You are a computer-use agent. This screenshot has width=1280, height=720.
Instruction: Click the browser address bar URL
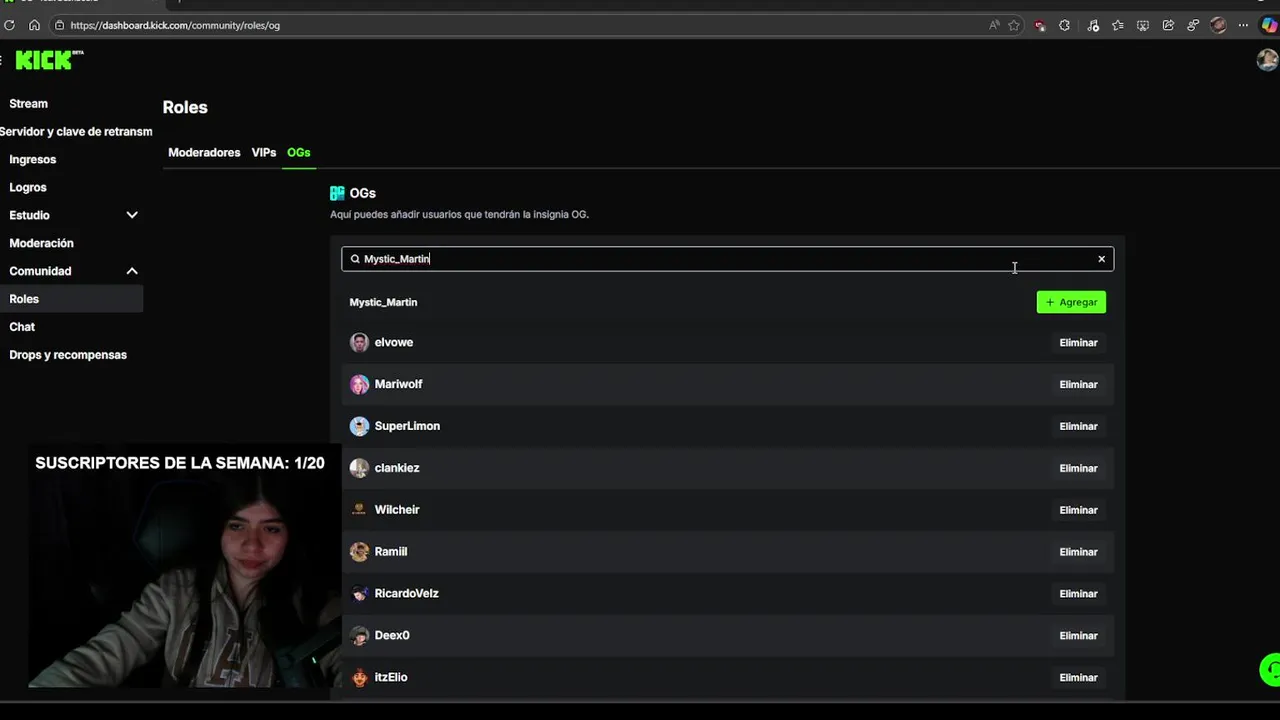click(175, 25)
